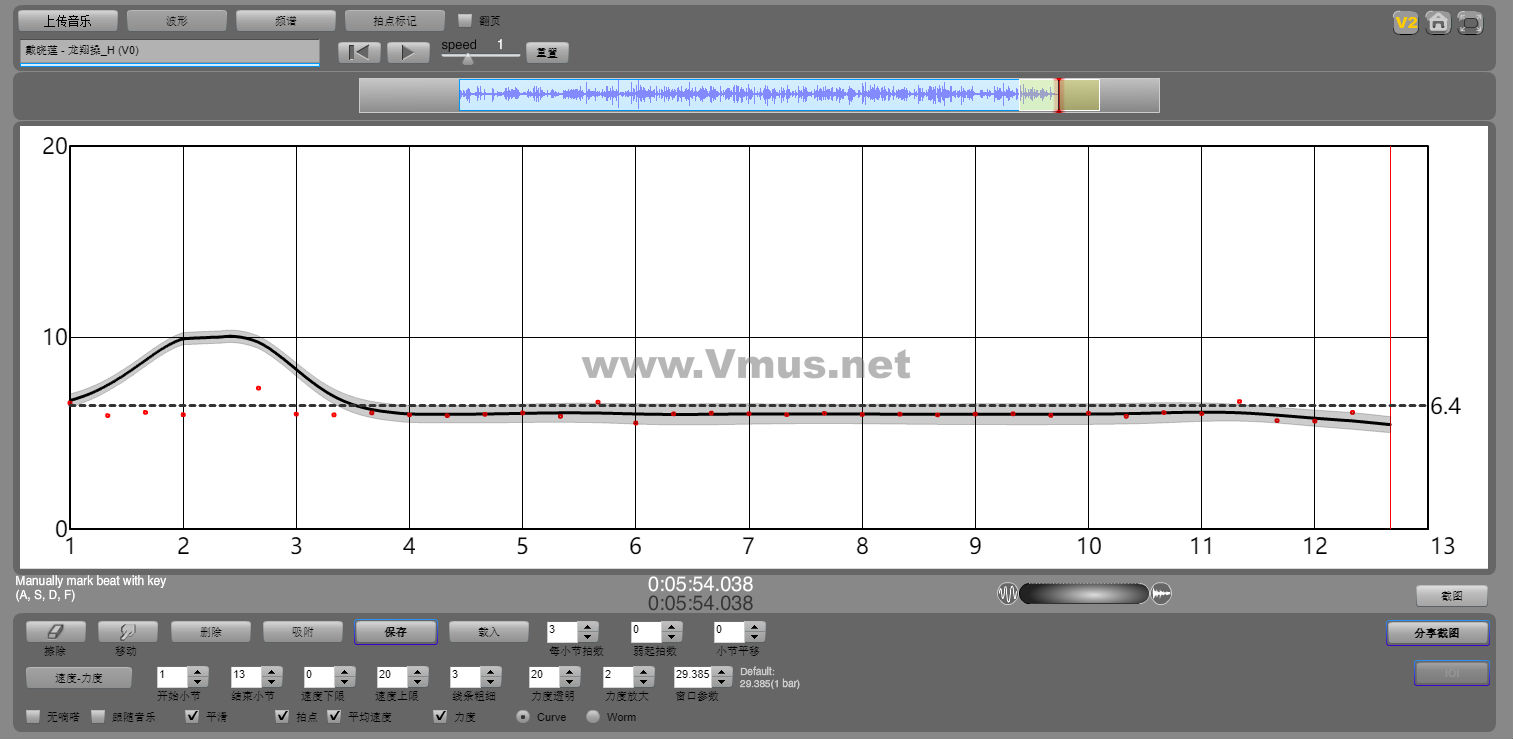This screenshot has height=739, width=1513.
Task: Click the V2 version icon
Action: (x=1406, y=22)
